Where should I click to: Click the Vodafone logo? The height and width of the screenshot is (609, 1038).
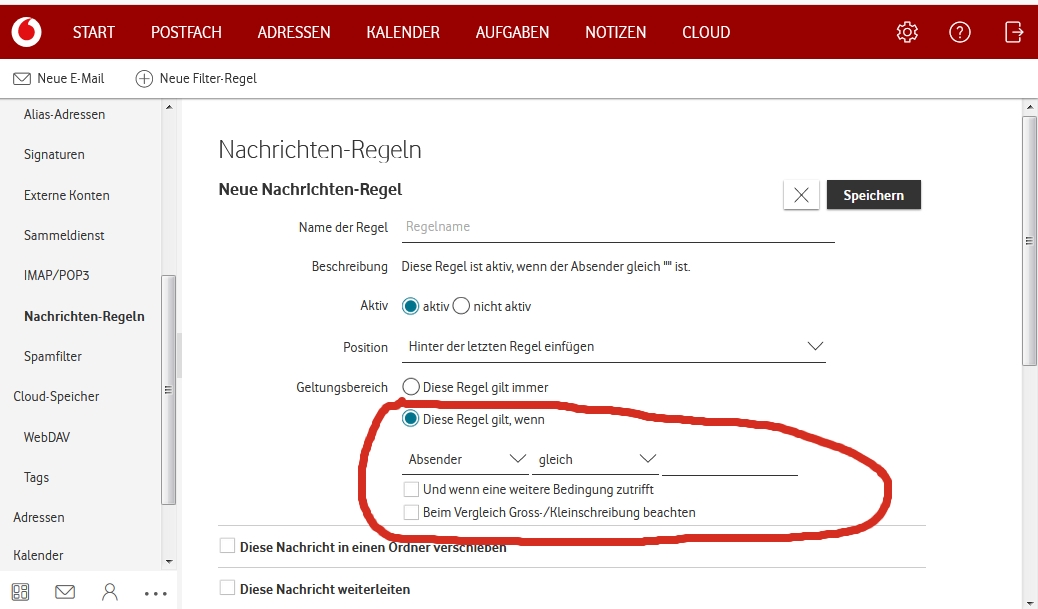pos(26,31)
